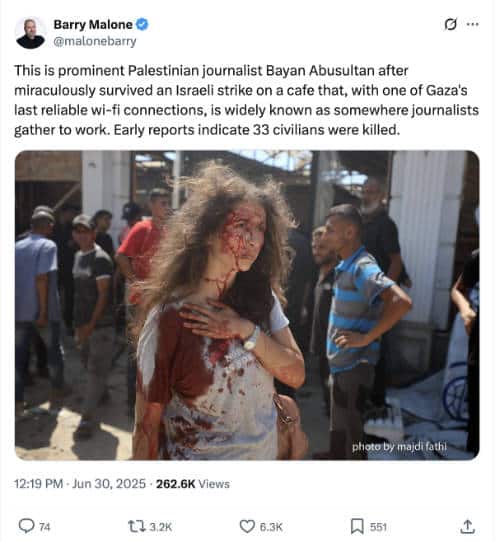Screen dimensions: 500x542
Task: Click the Barry Malone display name
Action: [93, 25]
